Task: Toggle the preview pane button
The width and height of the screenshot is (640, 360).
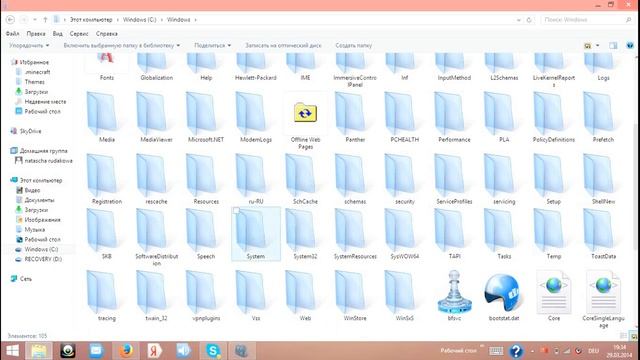Action: (x=613, y=45)
